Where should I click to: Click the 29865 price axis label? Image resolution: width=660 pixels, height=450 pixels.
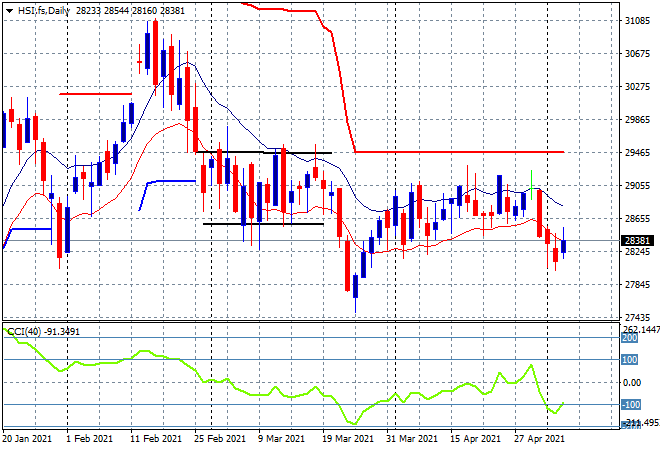[x=637, y=120]
